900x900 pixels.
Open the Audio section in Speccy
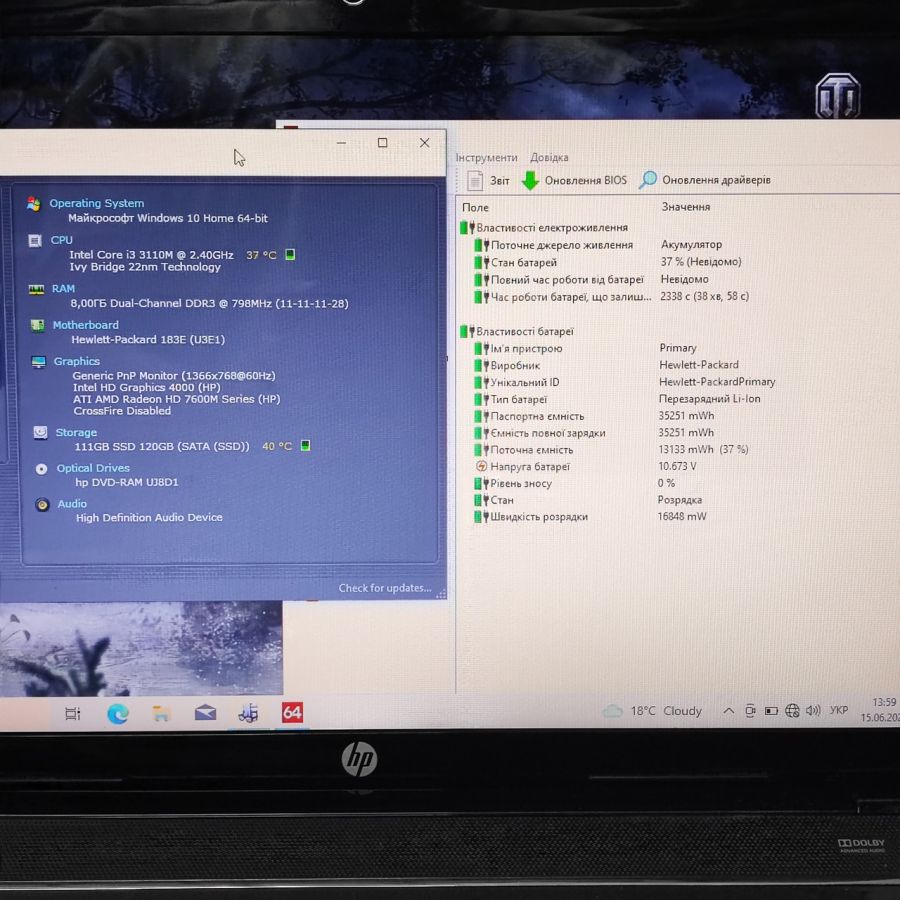[72, 503]
